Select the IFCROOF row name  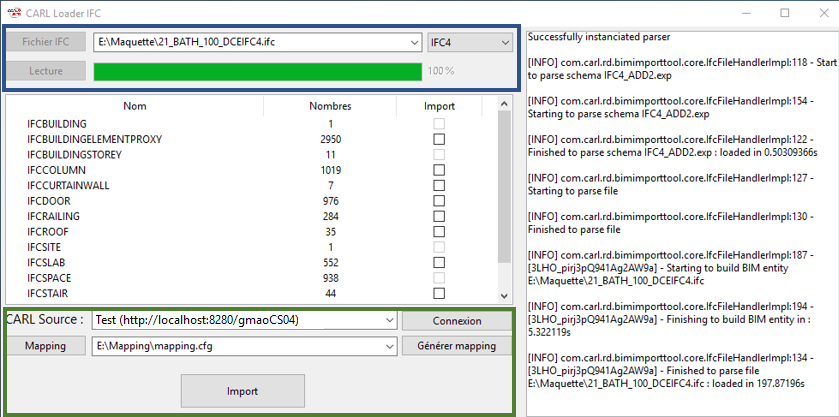[48, 232]
